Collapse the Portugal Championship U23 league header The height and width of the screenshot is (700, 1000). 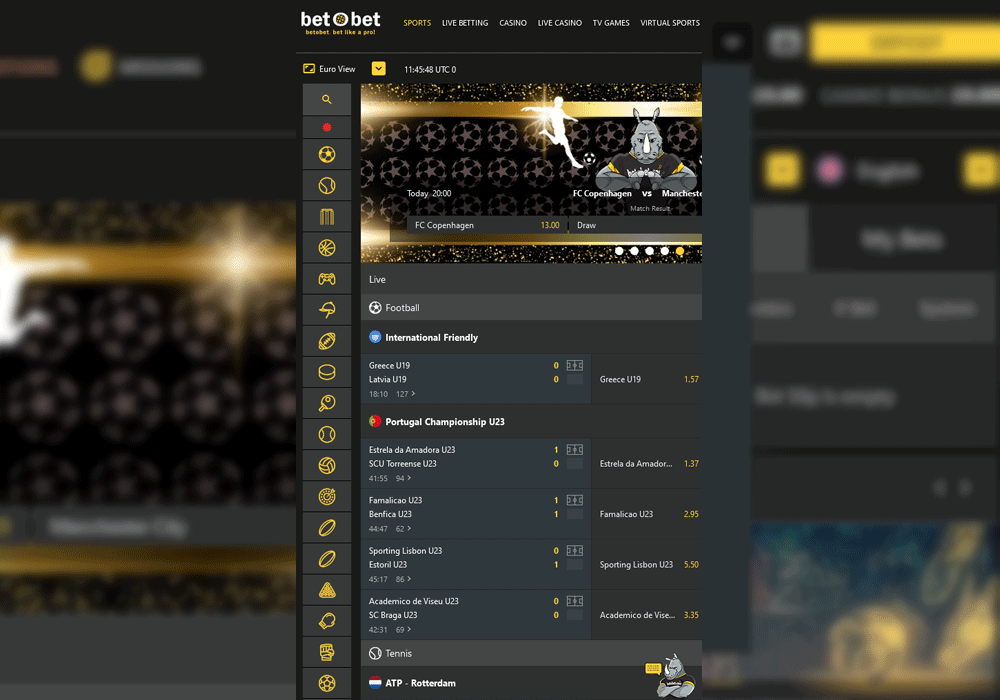pyautogui.click(x=531, y=421)
